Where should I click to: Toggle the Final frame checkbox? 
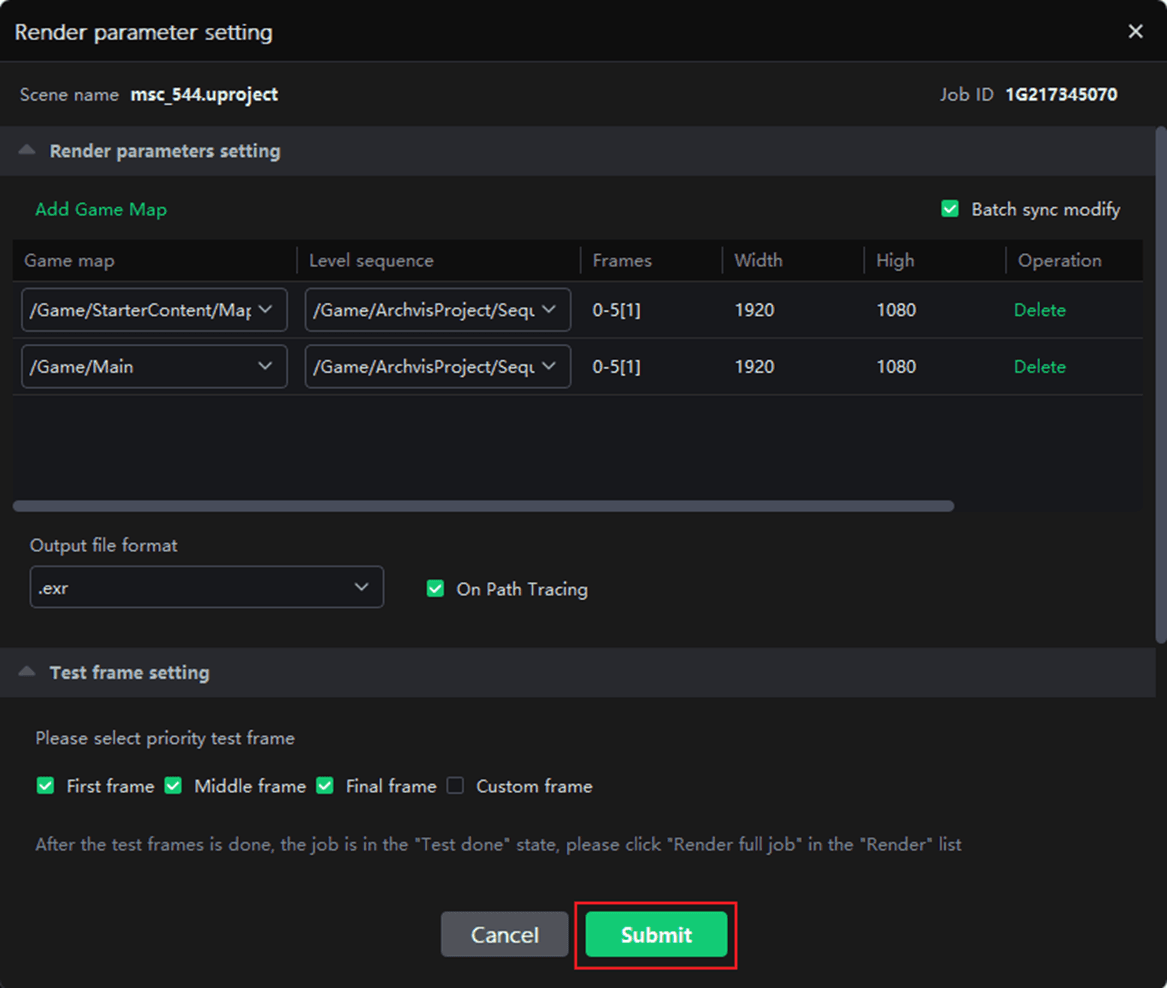pos(324,786)
